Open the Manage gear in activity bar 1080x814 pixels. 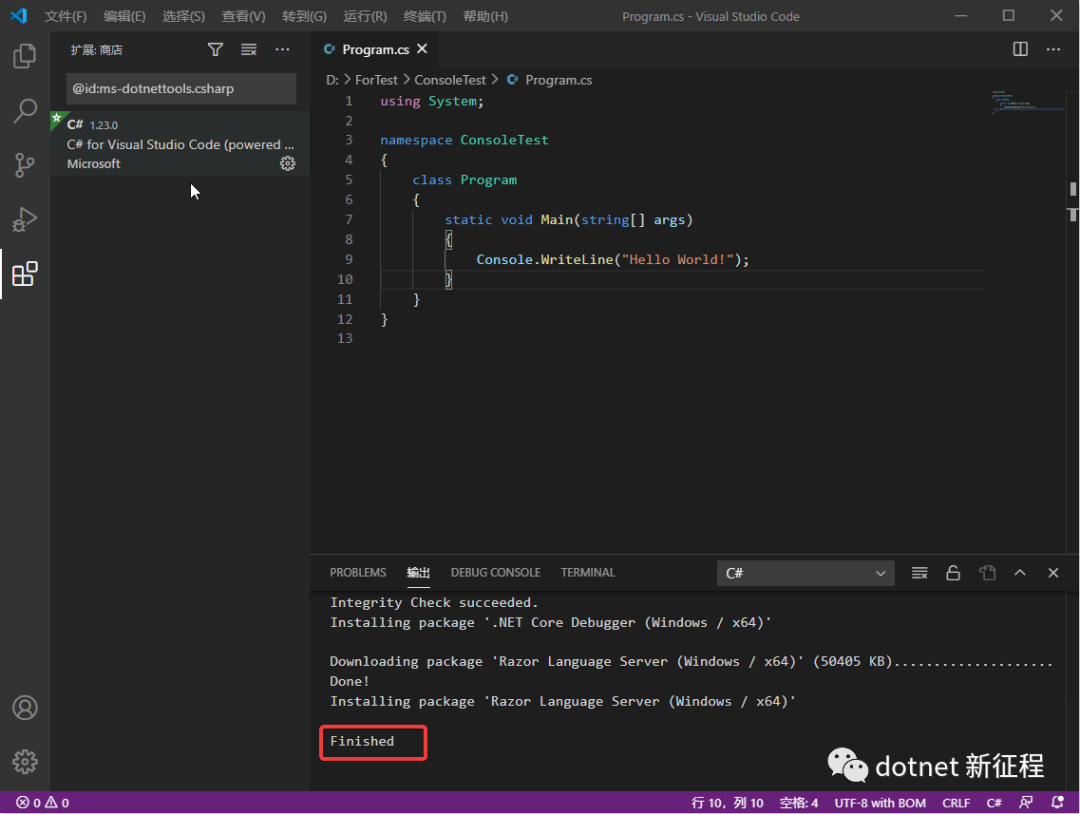pyautogui.click(x=25, y=762)
